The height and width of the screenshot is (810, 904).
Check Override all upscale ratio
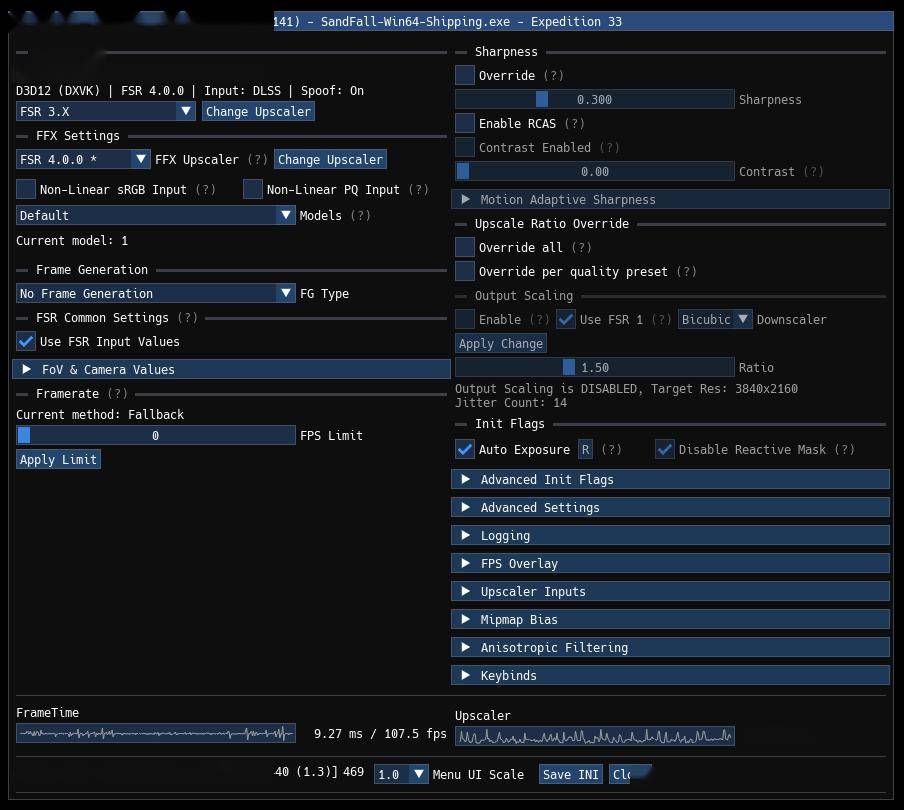click(x=465, y=247)
